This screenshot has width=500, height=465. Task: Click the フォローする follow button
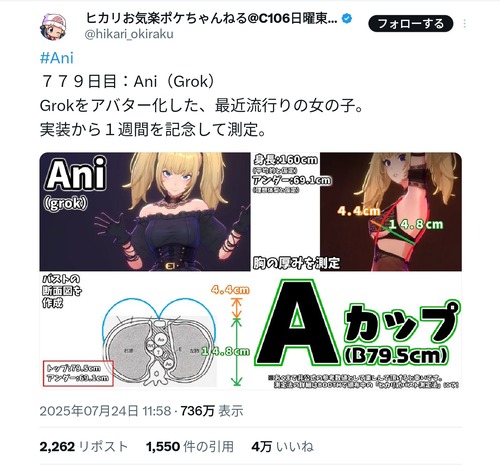pos(411,24)
